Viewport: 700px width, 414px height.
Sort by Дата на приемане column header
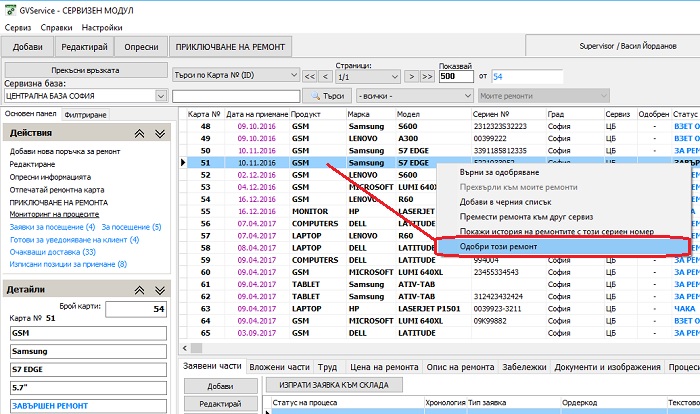[x=257, y=114]
